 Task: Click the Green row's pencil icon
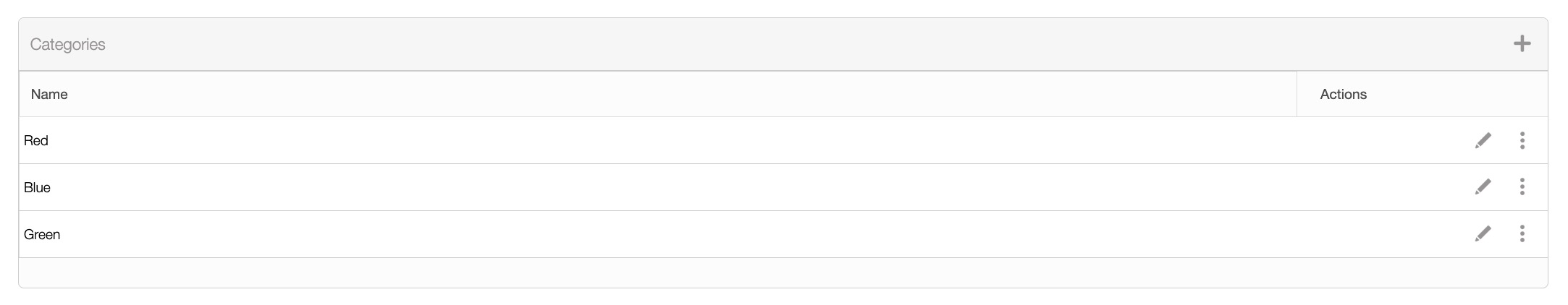click(1483, 234)
